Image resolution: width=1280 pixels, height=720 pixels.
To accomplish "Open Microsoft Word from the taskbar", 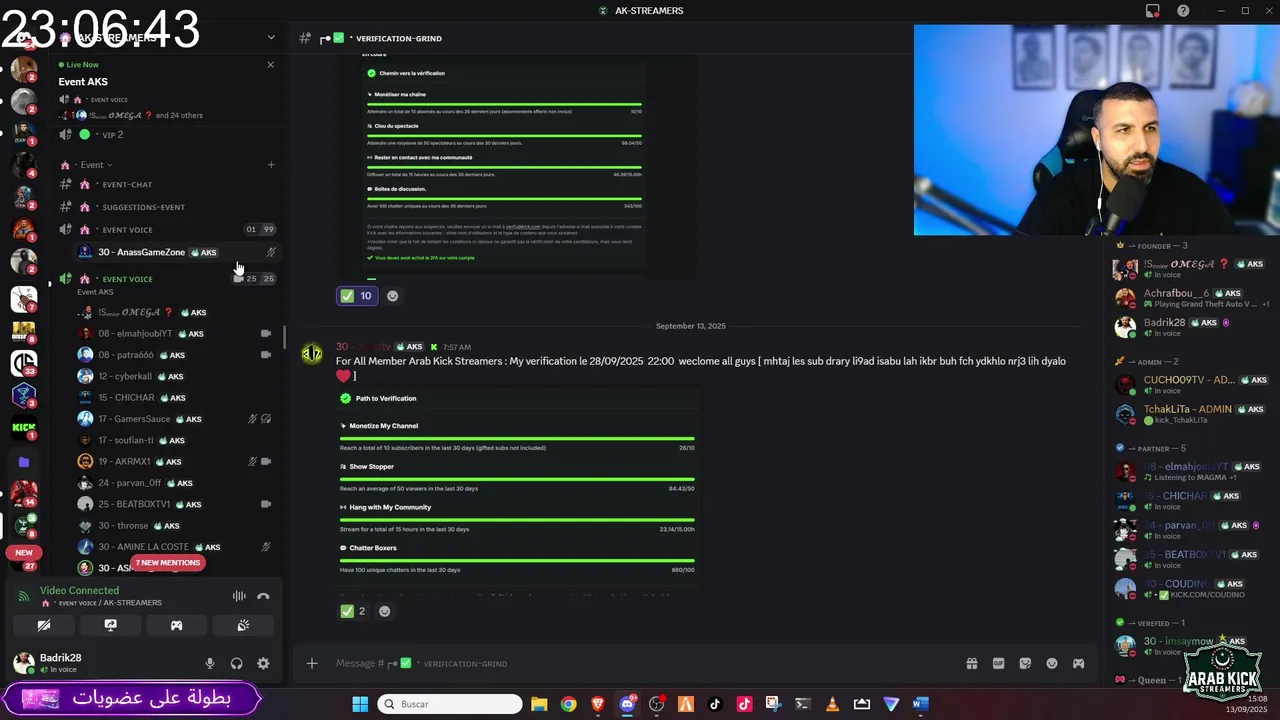I will coord(920,704).
